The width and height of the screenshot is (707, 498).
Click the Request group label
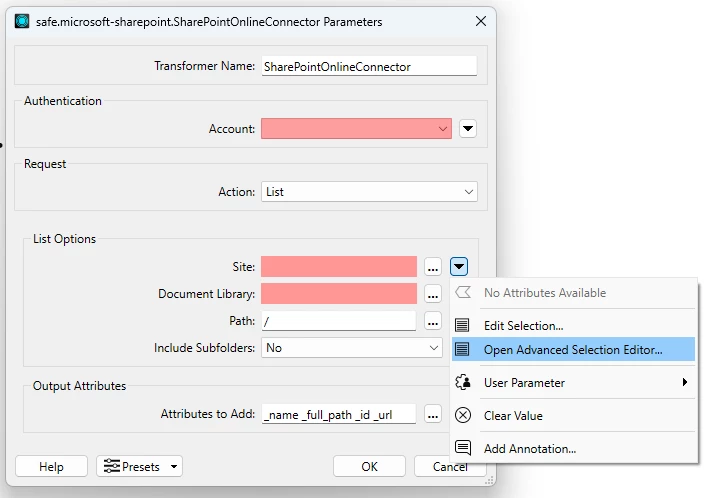click(45, 164)
